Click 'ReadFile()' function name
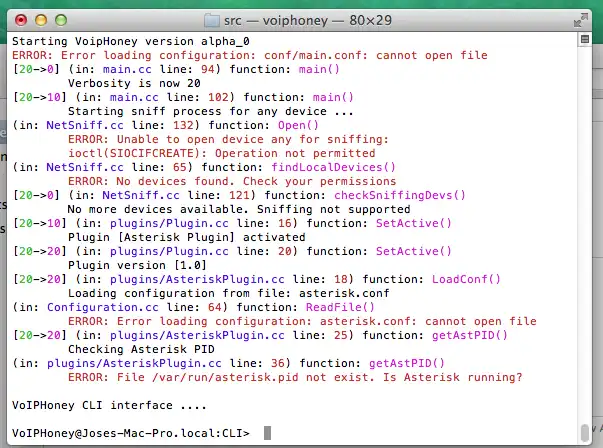 pyautogui.click(x=340, y=307)
